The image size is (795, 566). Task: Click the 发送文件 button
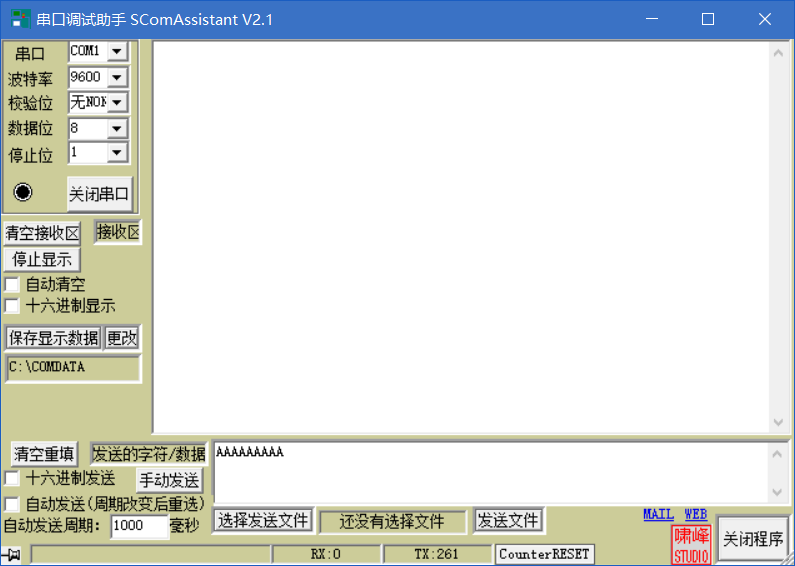(x=508, y=520)
